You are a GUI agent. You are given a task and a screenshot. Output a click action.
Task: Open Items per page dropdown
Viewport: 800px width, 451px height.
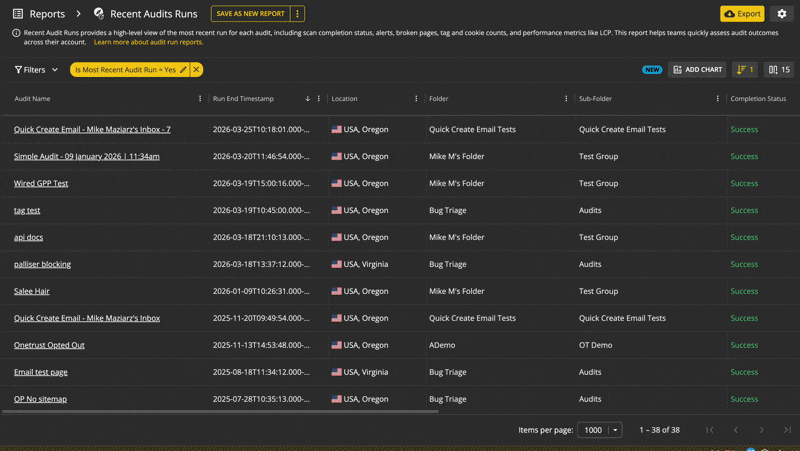(599, 430)
